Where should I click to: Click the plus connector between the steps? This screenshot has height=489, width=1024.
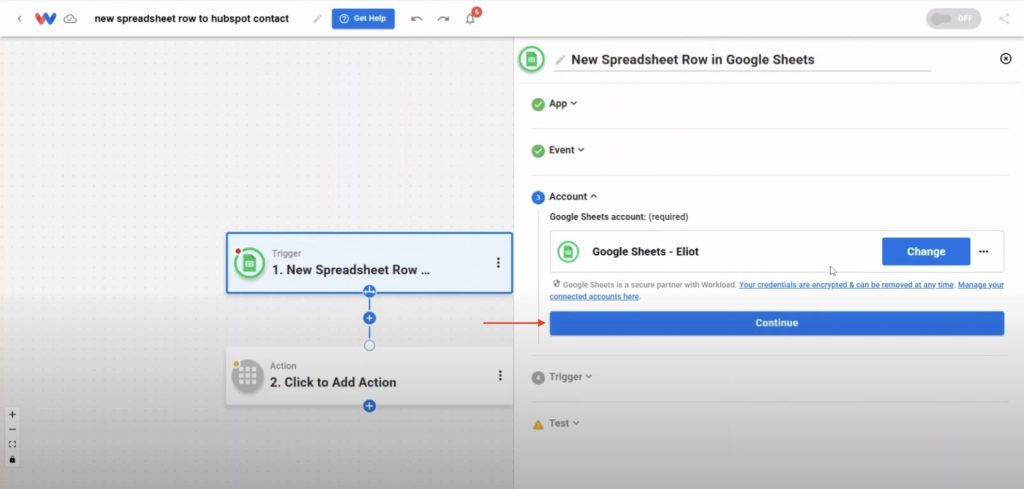[369, 318]
